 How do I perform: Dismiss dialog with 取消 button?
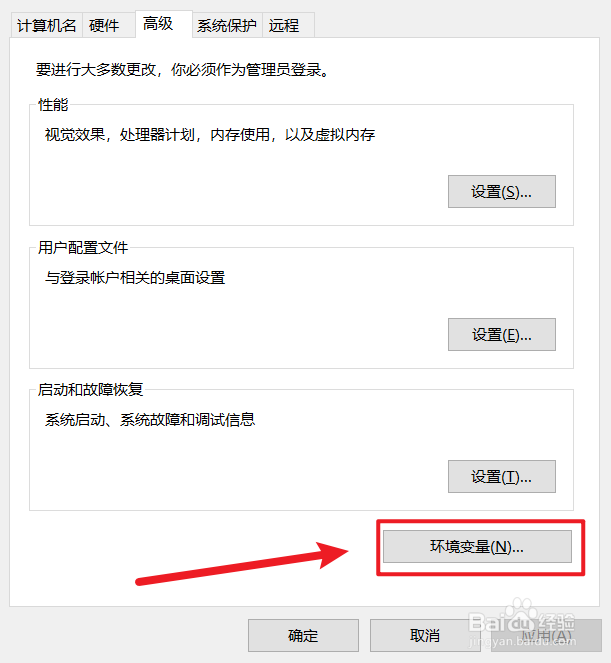pos(425,635)
